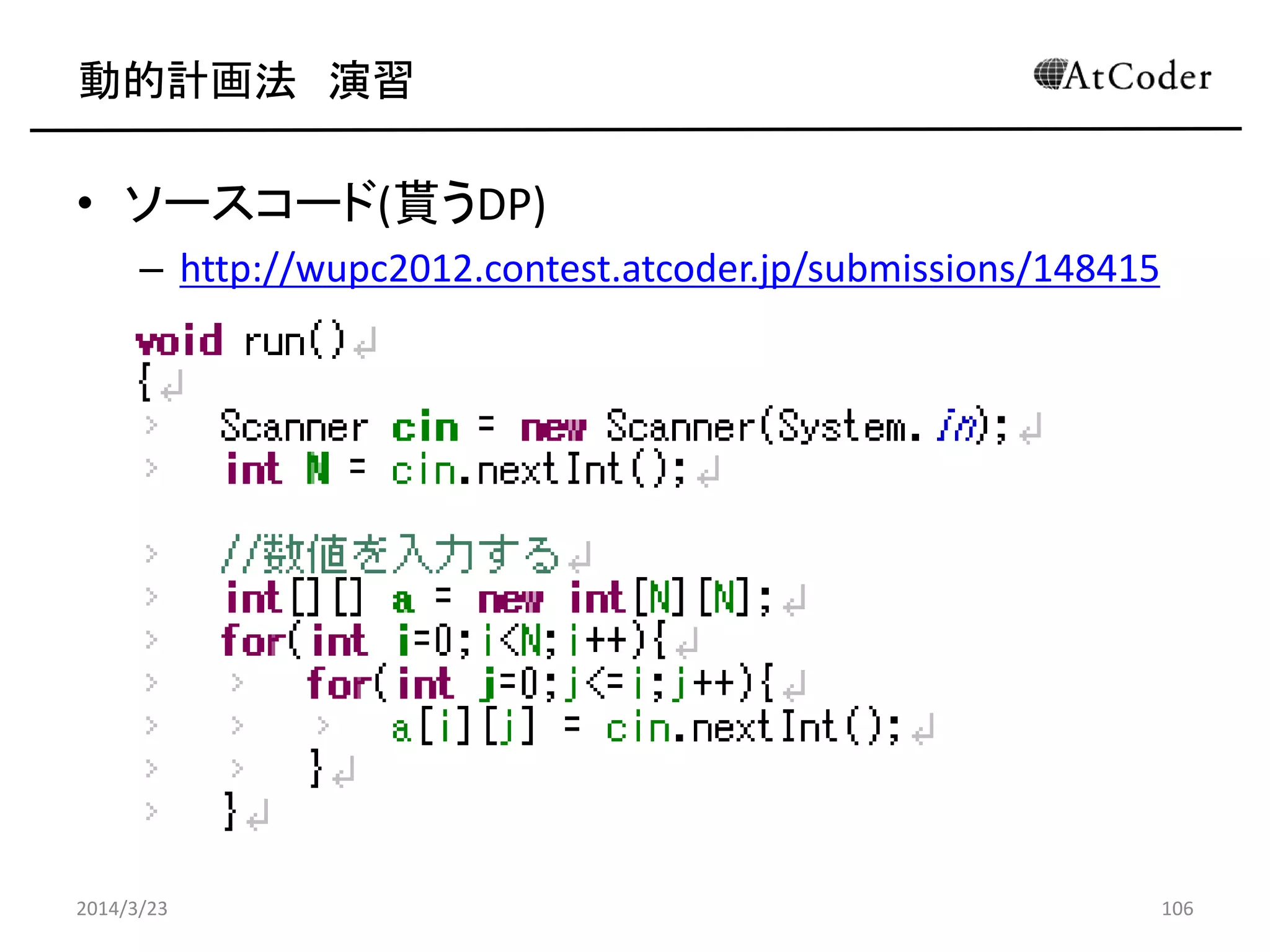Click the line 'Scanner cin = new Scanner(System.in);'
This screenshot has width=1270, height=952.
tap(614, 426)
